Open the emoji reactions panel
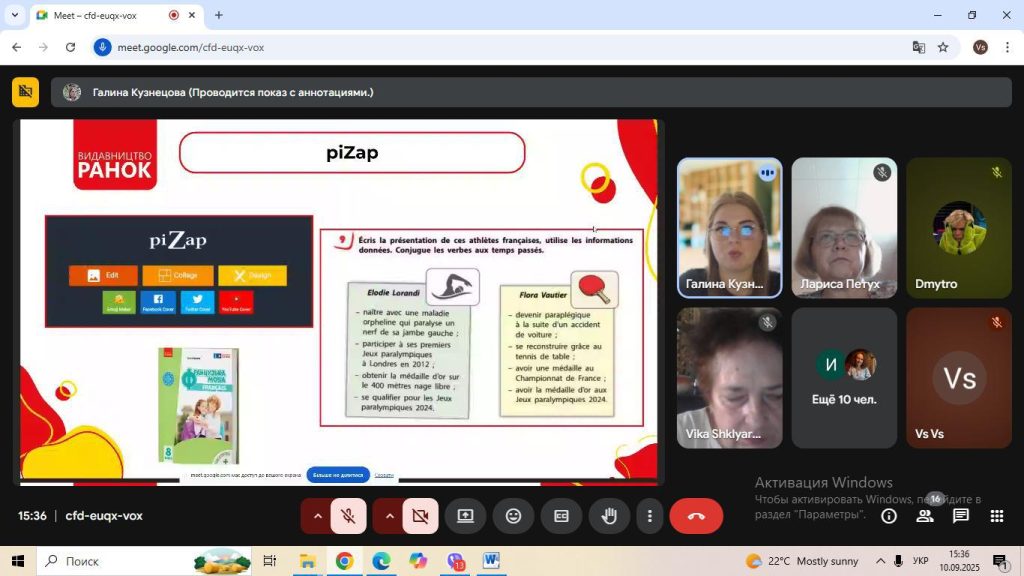The height and width of the screenshot is (576, 1024). [514, 516]
